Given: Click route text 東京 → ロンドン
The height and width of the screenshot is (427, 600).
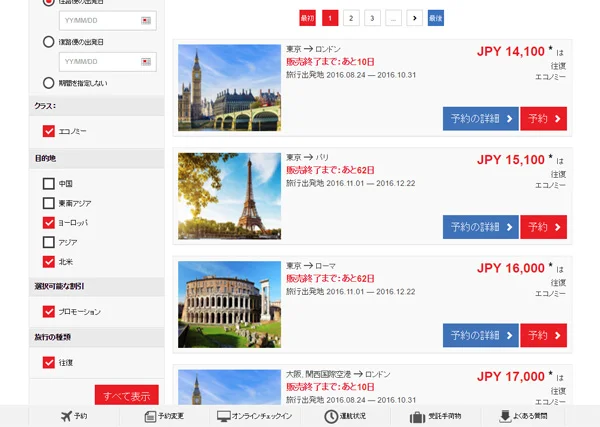Looking at the screenshot, I should (x=313, y=49).
